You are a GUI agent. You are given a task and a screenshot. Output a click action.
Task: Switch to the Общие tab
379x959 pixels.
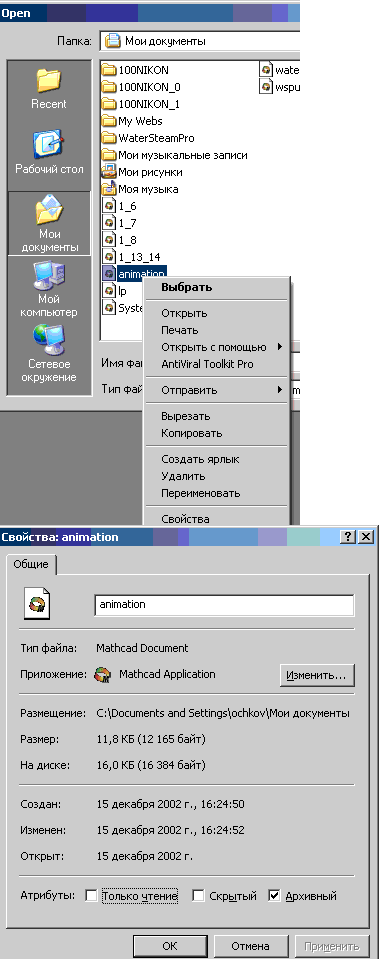31,565
